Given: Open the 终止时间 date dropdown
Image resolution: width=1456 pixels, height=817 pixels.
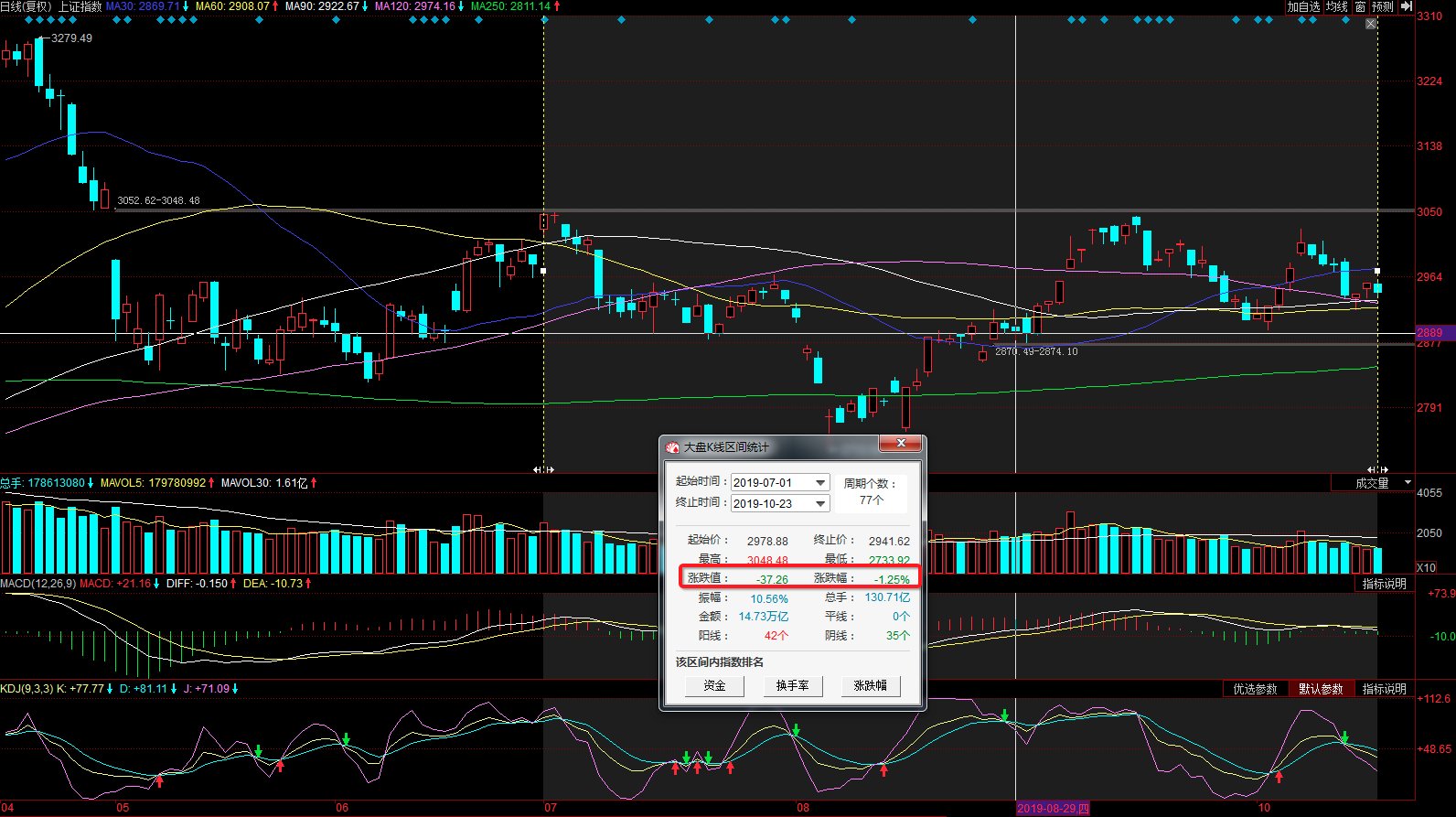Looking at the screenshot, I should coord(820,503).
